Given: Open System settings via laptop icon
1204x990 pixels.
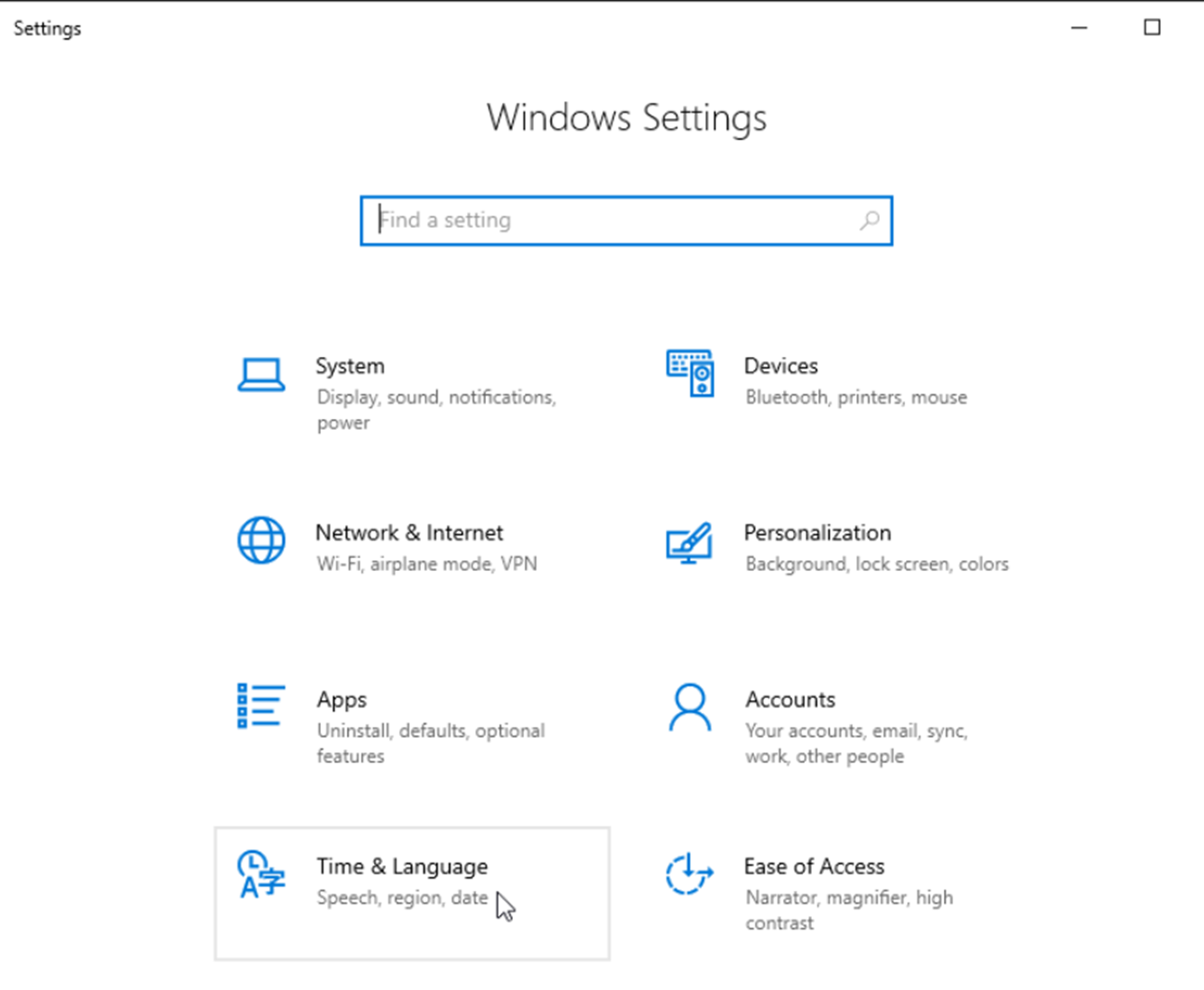Looking at the screenshot, I should pos(261,375).
